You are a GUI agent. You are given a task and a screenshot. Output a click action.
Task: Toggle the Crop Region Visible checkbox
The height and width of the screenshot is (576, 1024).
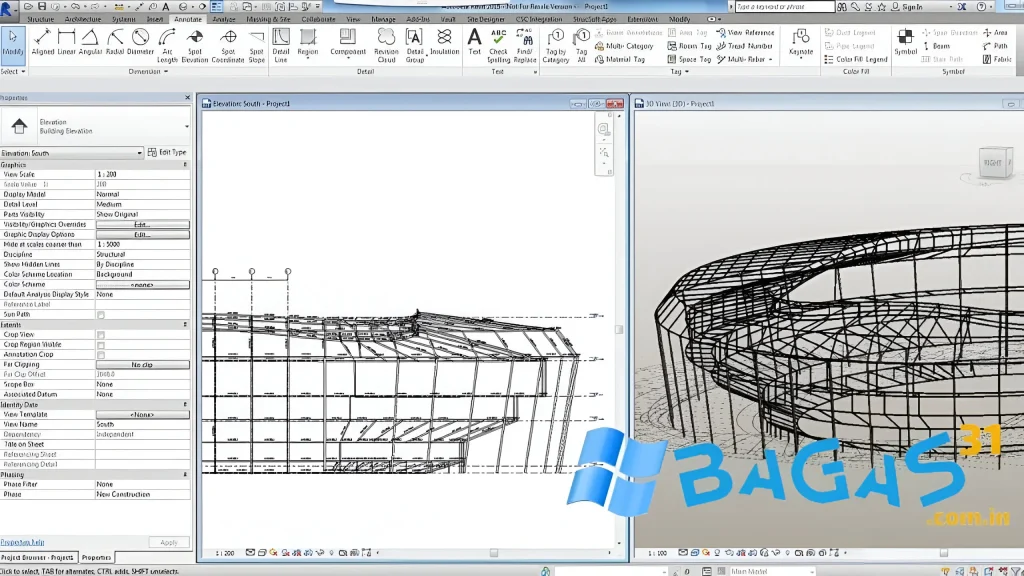(101, 345)
